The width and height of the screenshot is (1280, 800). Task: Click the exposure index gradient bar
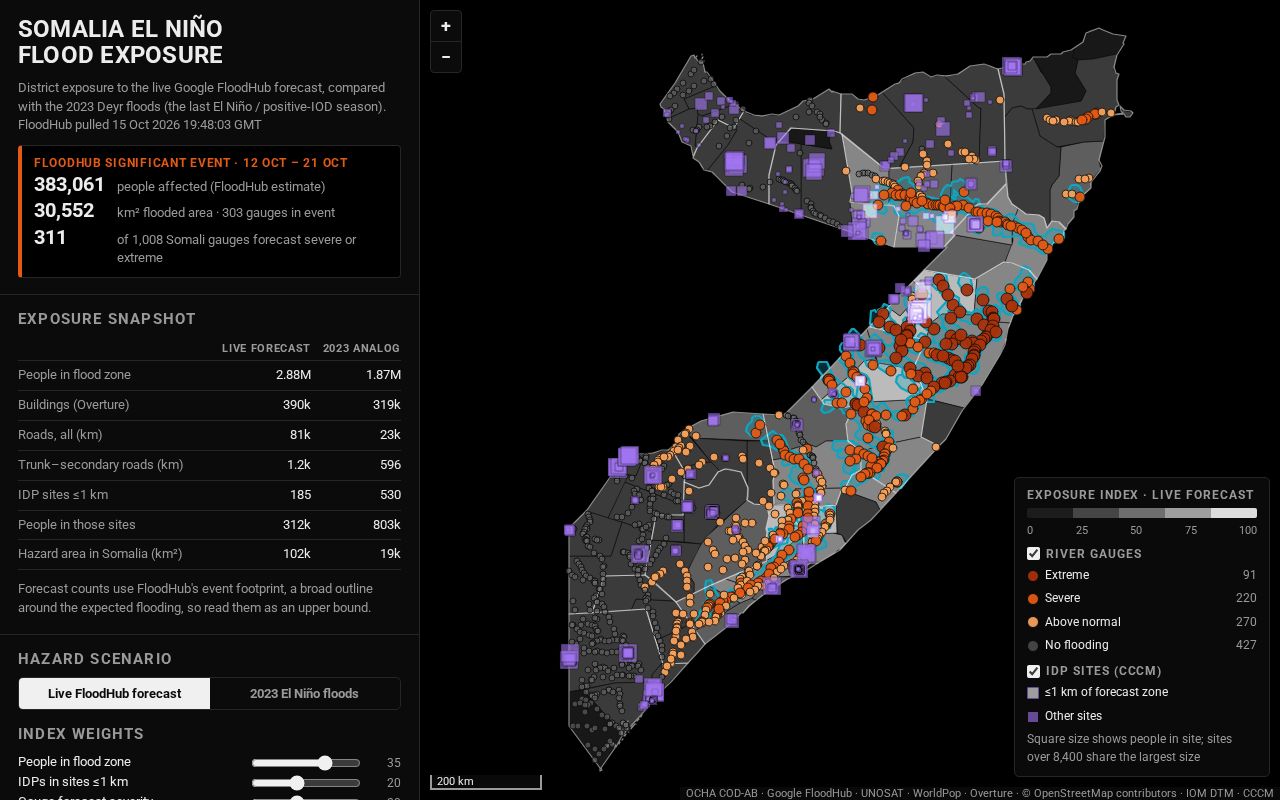1142,513
